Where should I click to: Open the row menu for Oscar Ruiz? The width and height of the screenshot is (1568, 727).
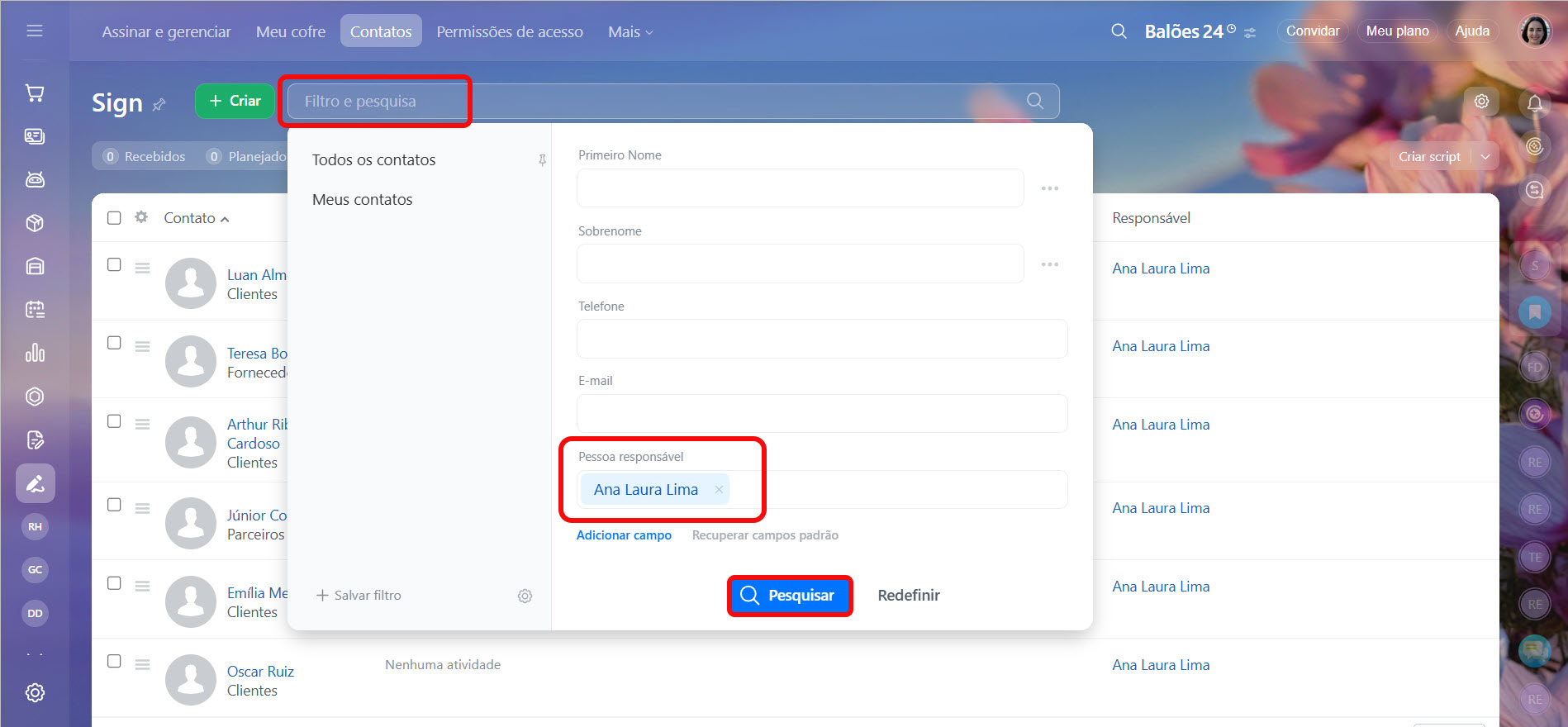click(142, 665)
